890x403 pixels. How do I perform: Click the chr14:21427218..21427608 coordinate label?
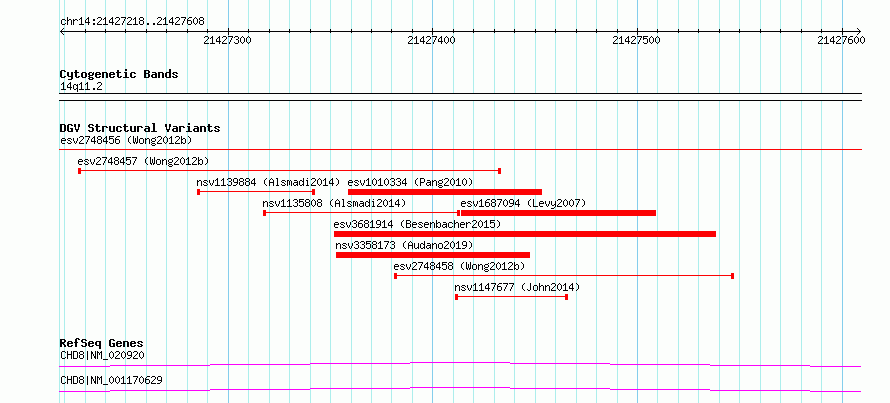[x=132, y=22]
